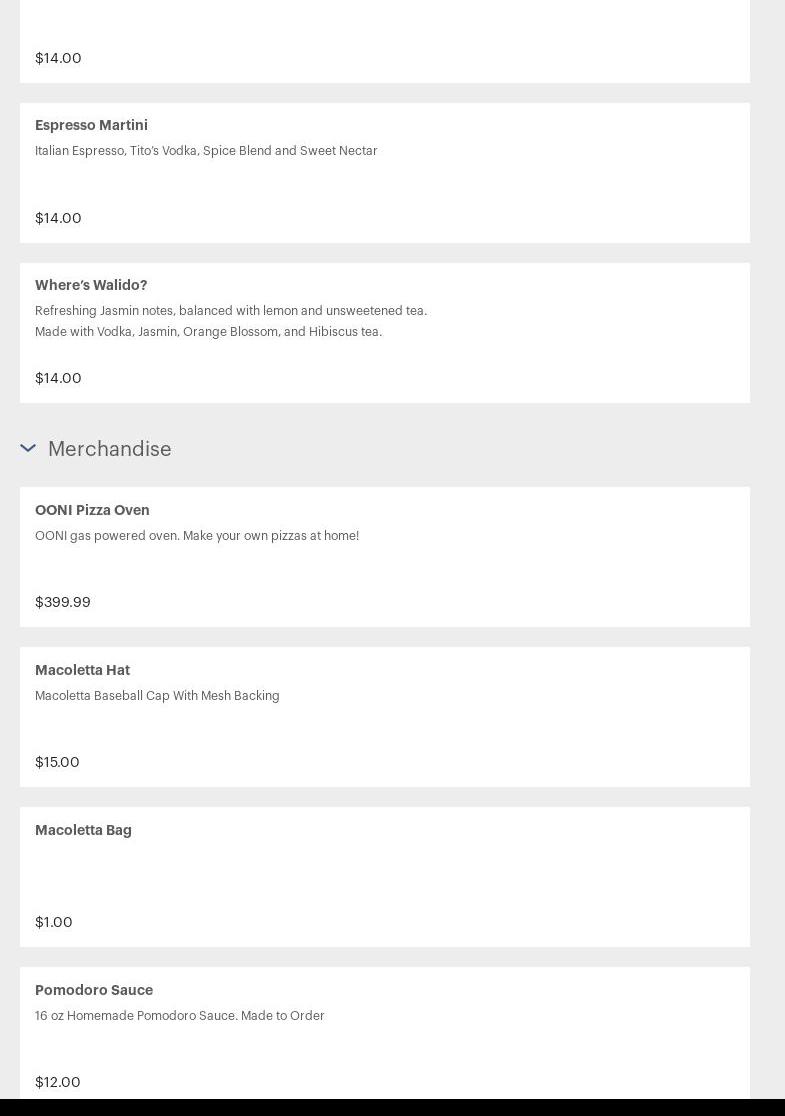Image resolution: width=785 pixels, height=1116 pixels.
Task: Open the OONI Pizza Oven item
Action: [x=92, y=510]
